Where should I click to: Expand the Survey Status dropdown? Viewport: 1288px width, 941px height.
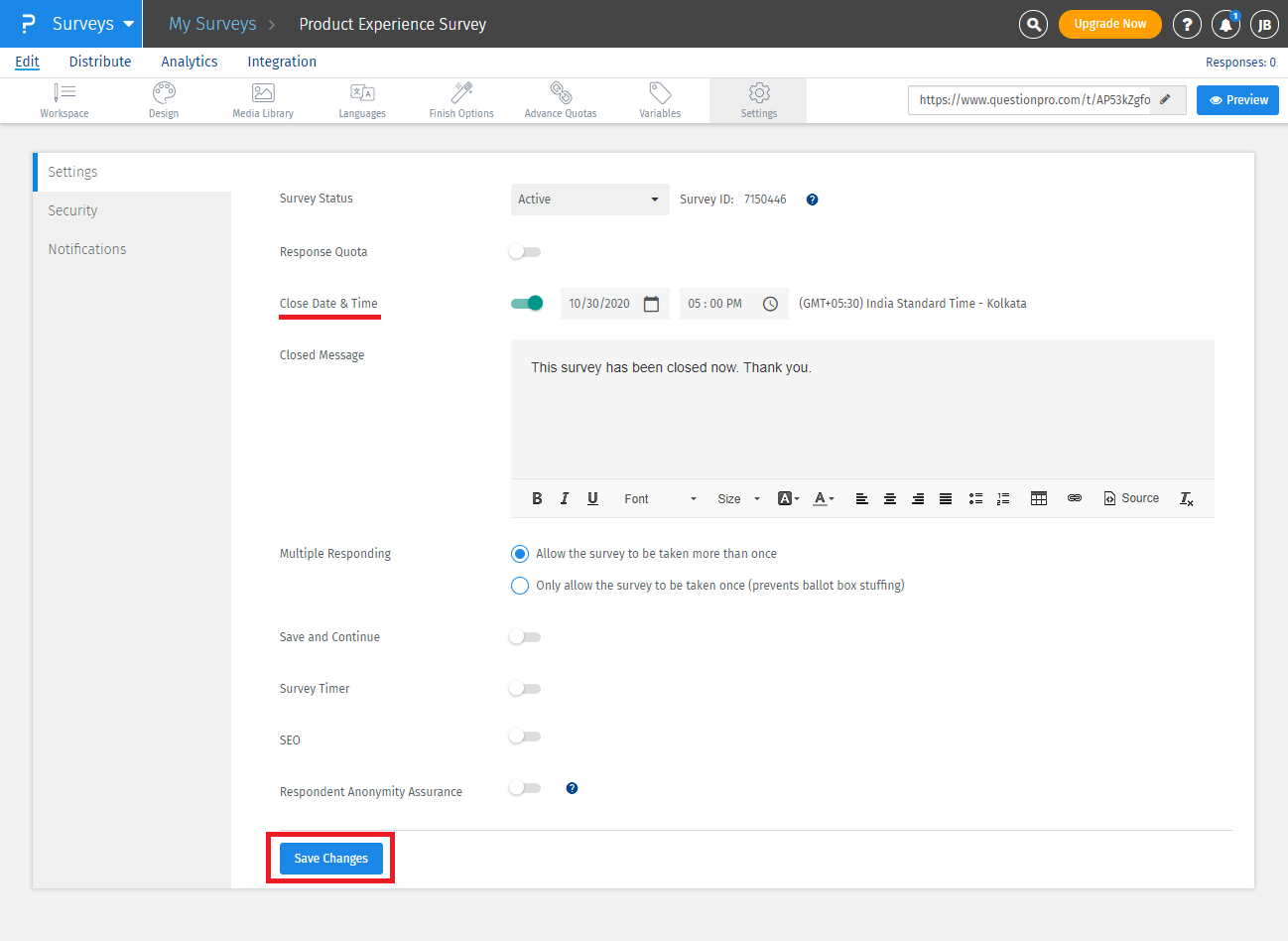point(589,200)
